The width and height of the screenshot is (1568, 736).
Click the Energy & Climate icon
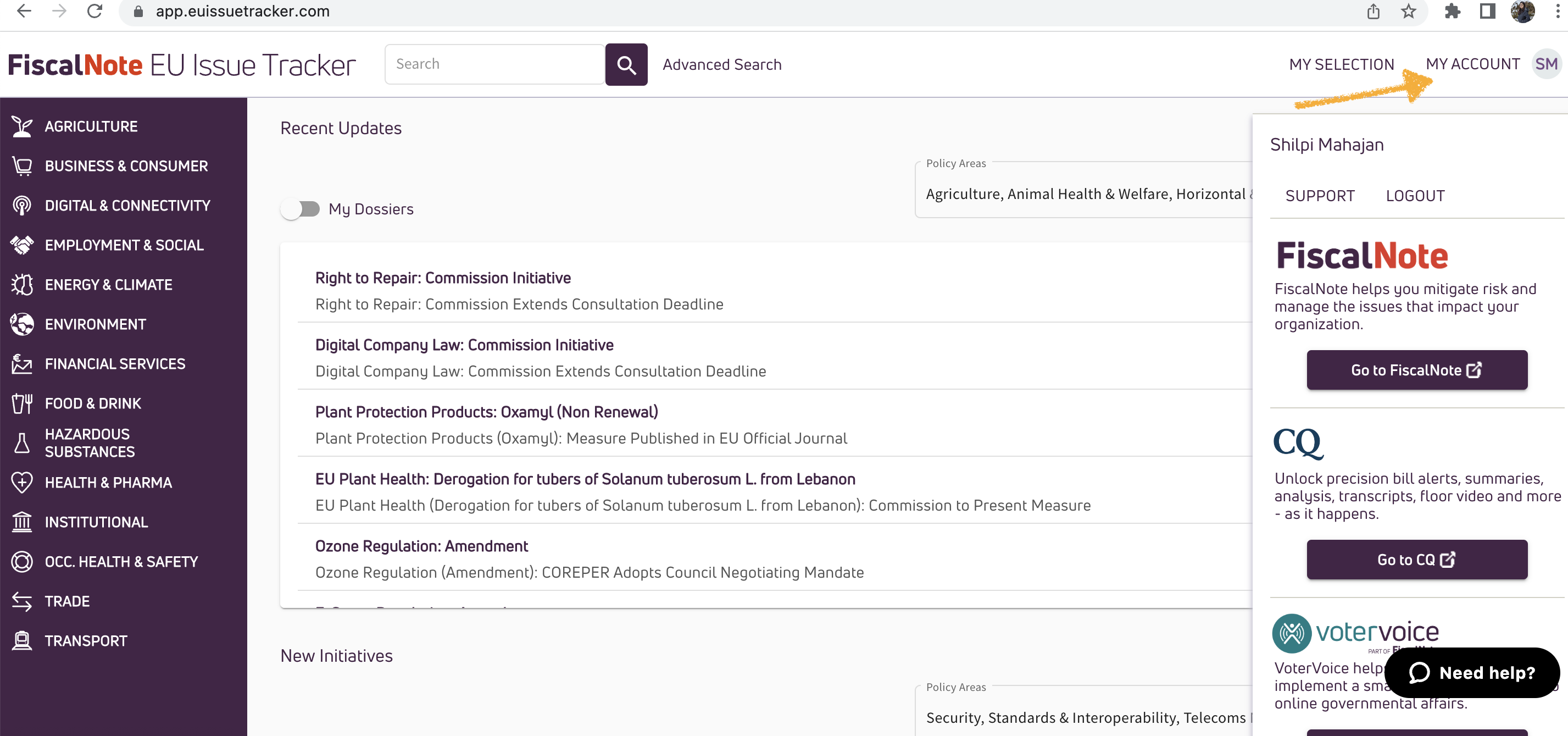tap(22, 285)
